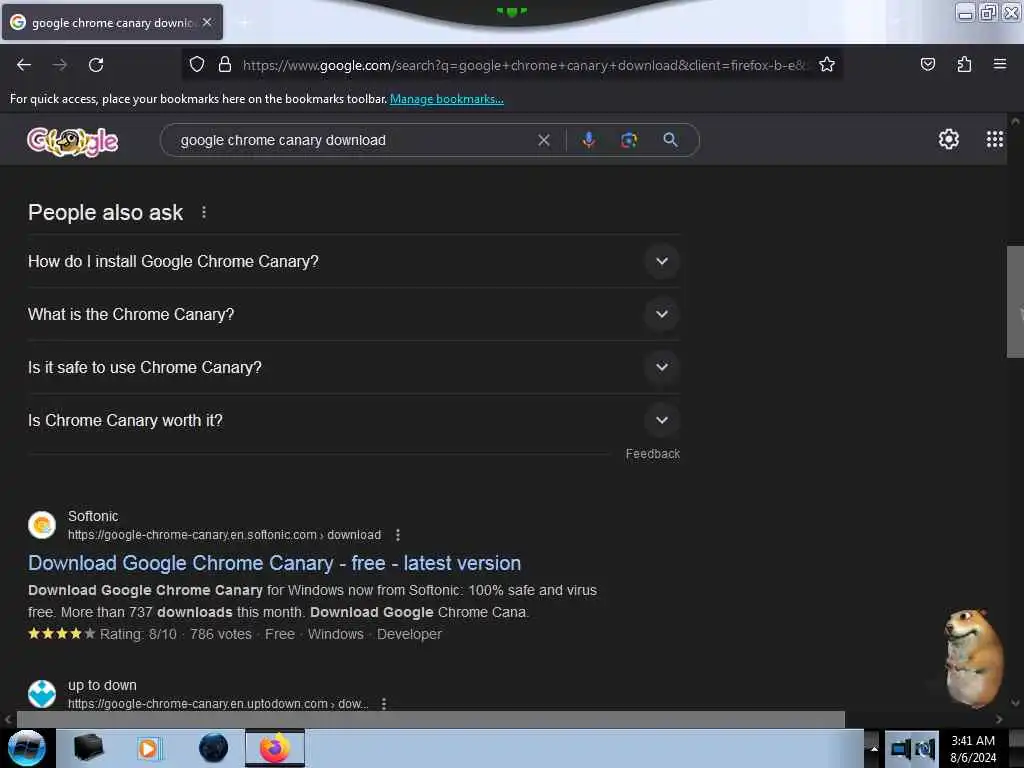Screen dimensions: 1024x768
Task: Click into the Google search input field
Action: pos(353,140)
